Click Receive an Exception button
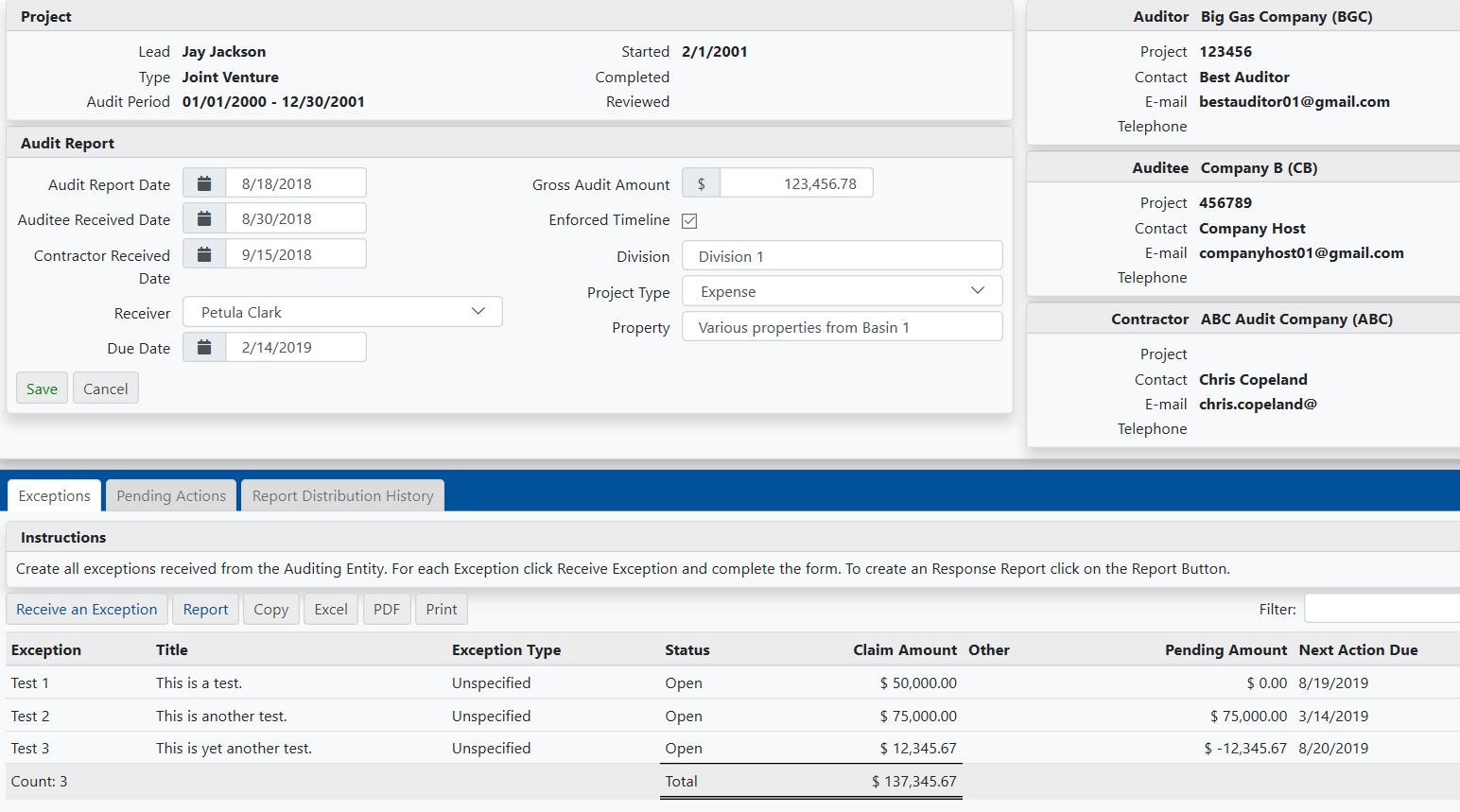This screenshot has height=812, width=1460. (87, 609)
